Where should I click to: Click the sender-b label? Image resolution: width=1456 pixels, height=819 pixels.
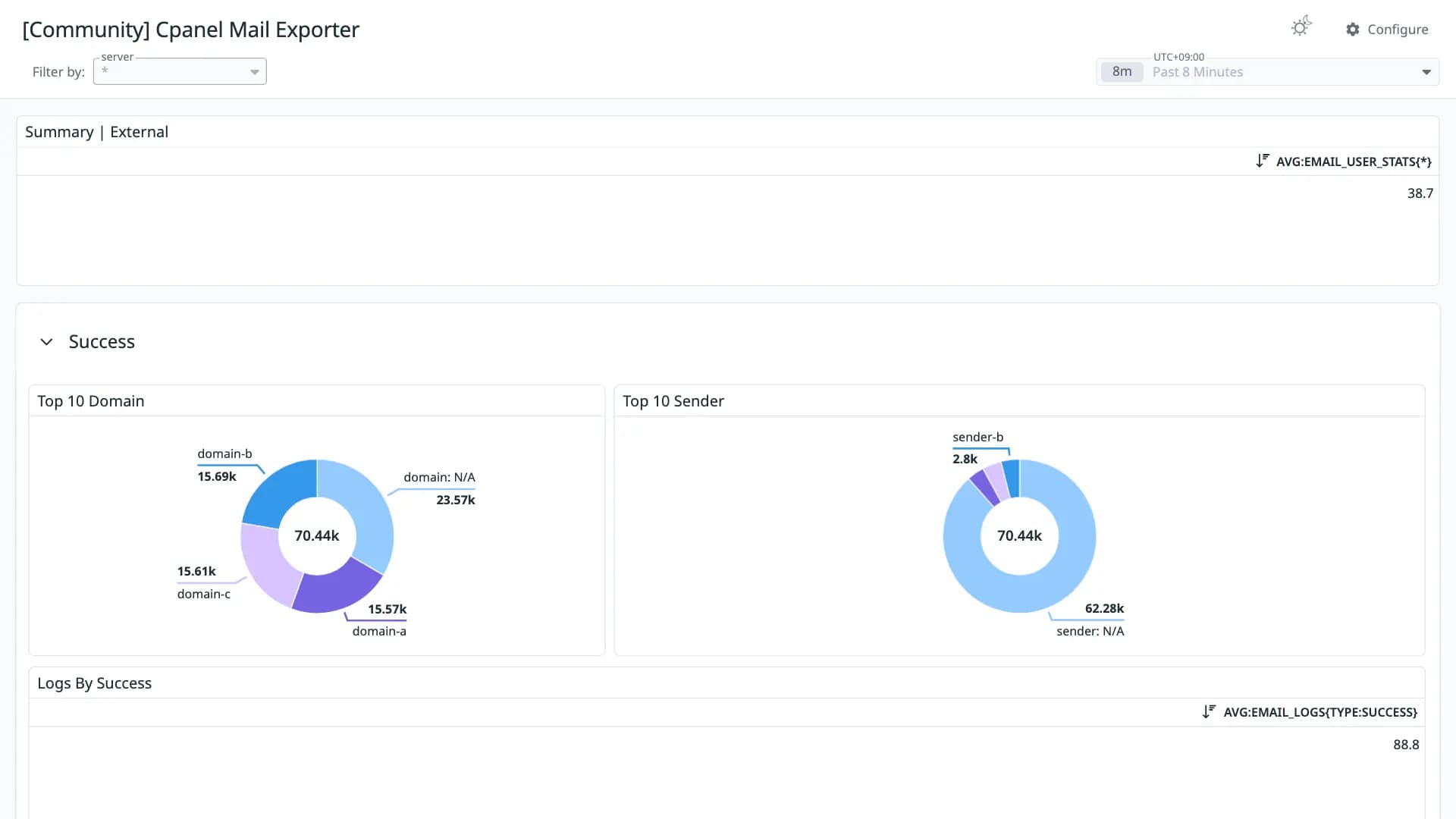coord(977,437)
